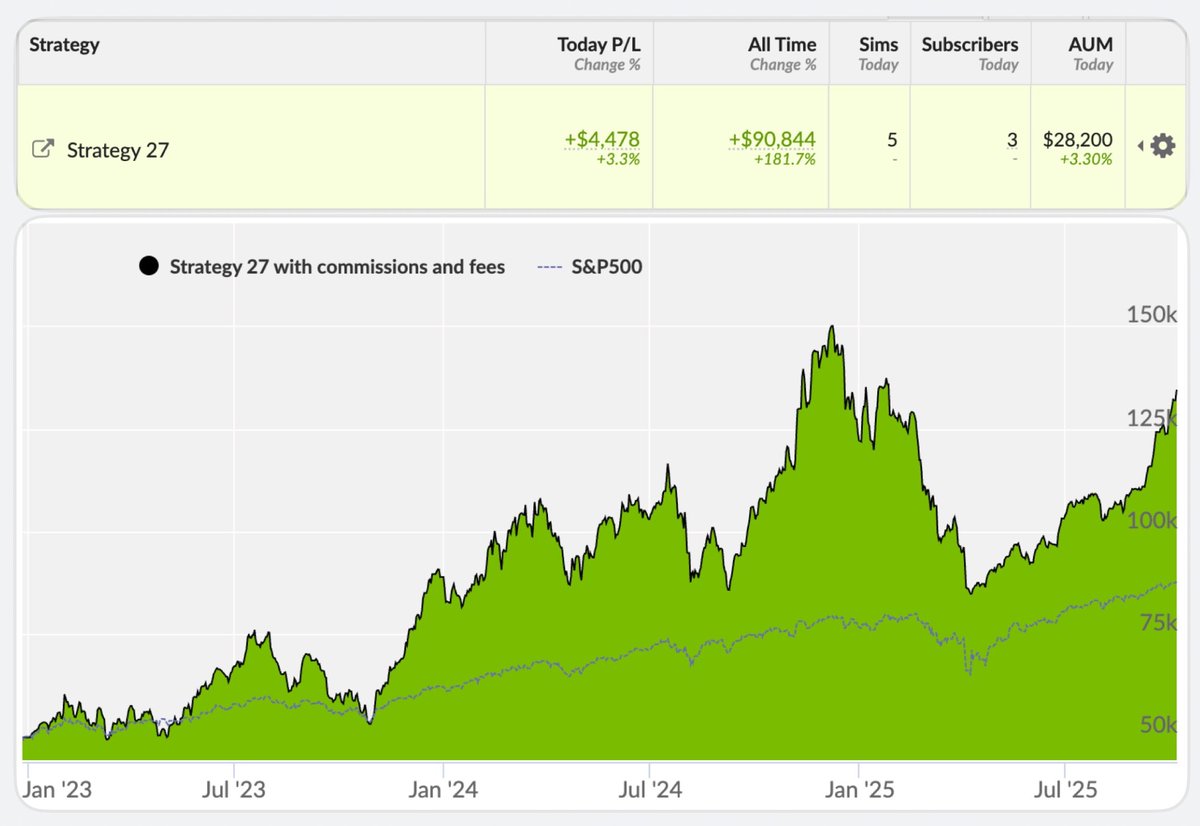This screenshot has width=1200, height=826.
Task: Sort by the AUM column header
Action: tap(1091, 44)
